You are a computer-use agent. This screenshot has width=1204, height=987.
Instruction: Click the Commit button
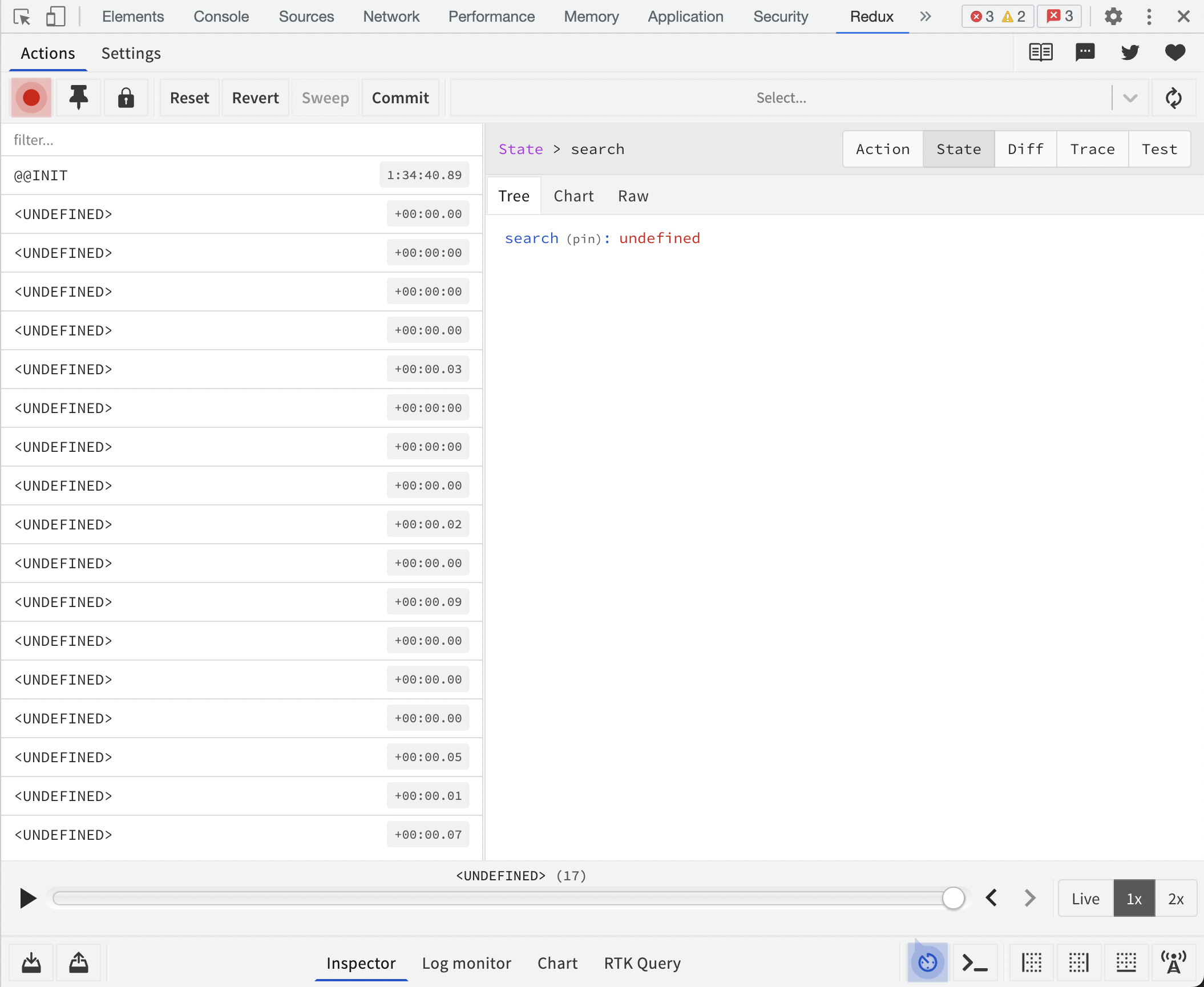click(x=400, y=98)
